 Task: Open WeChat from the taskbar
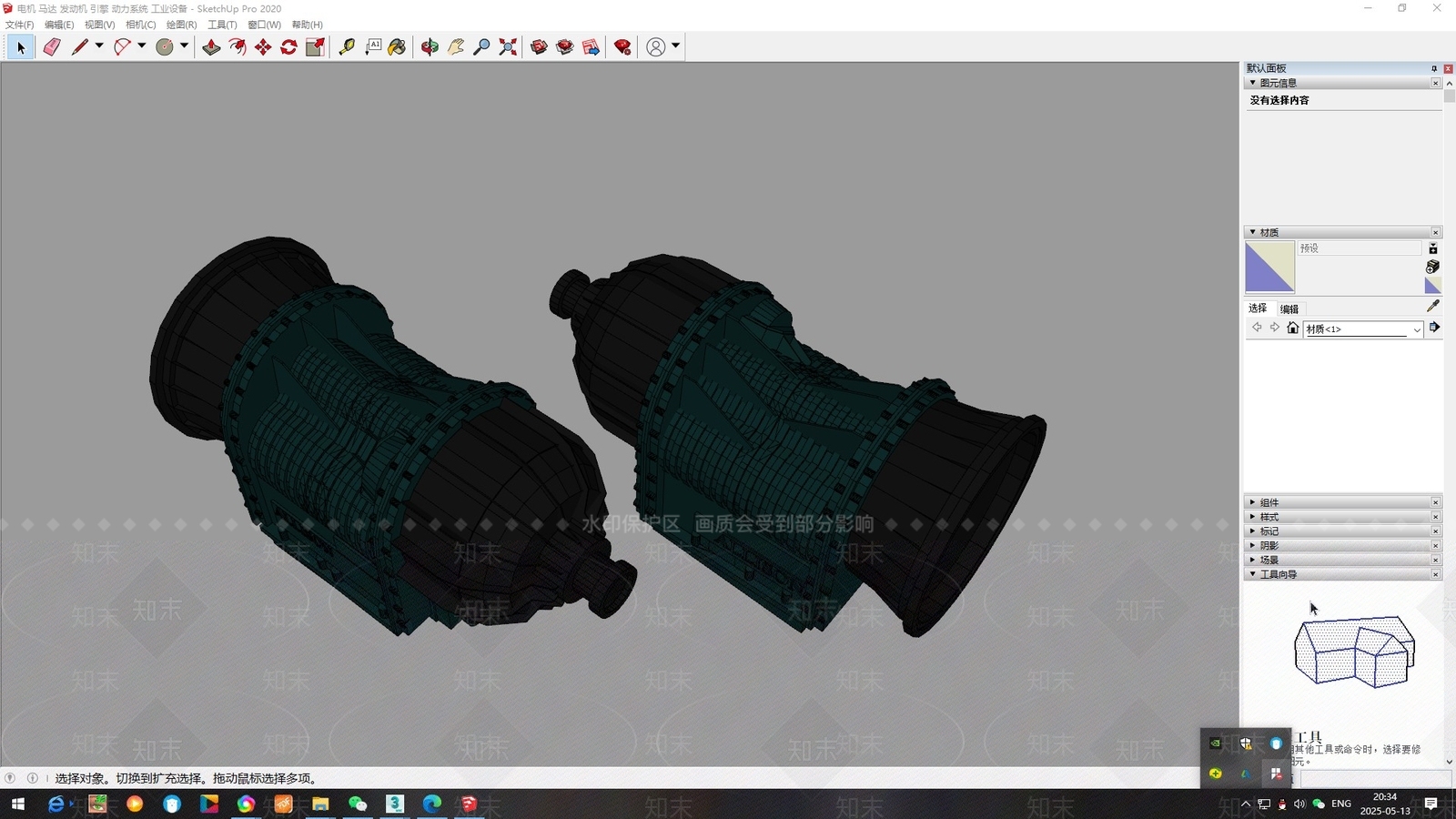tap(358, 804)
